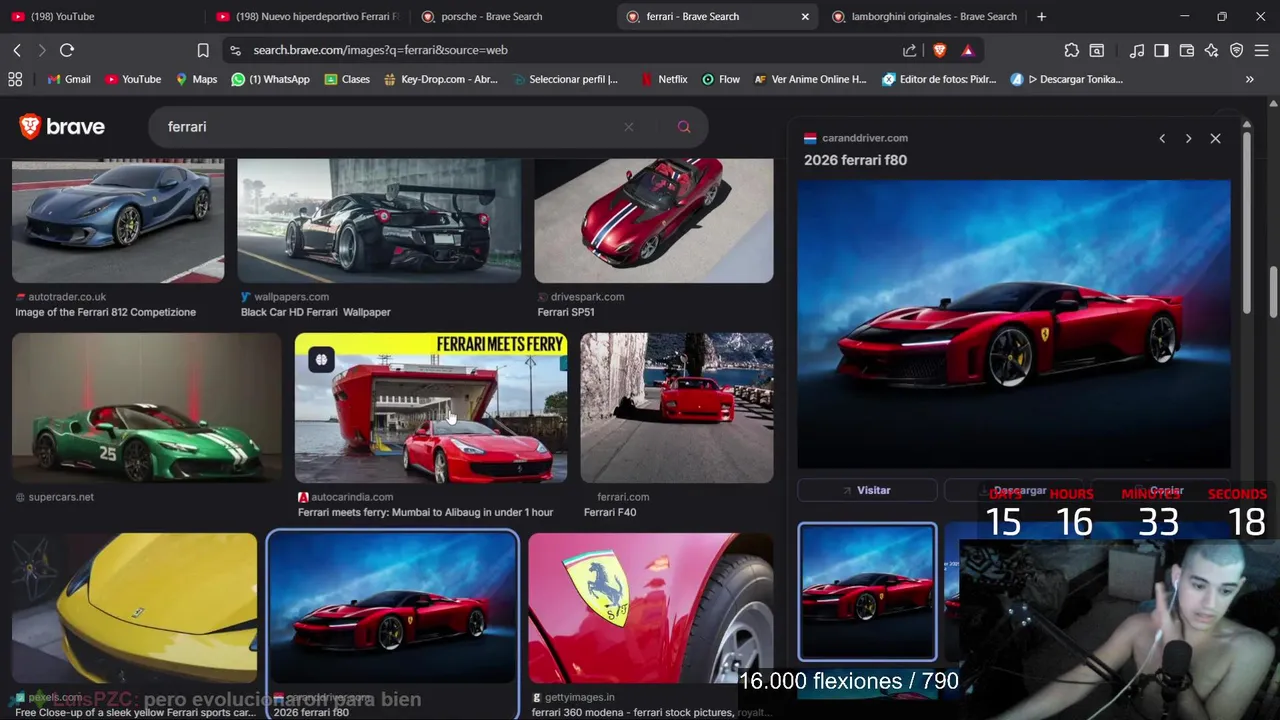The image size is (1280, 720).
Task: Close the image preview panel
Action: pyautogui.click(x=1215, y=139)
